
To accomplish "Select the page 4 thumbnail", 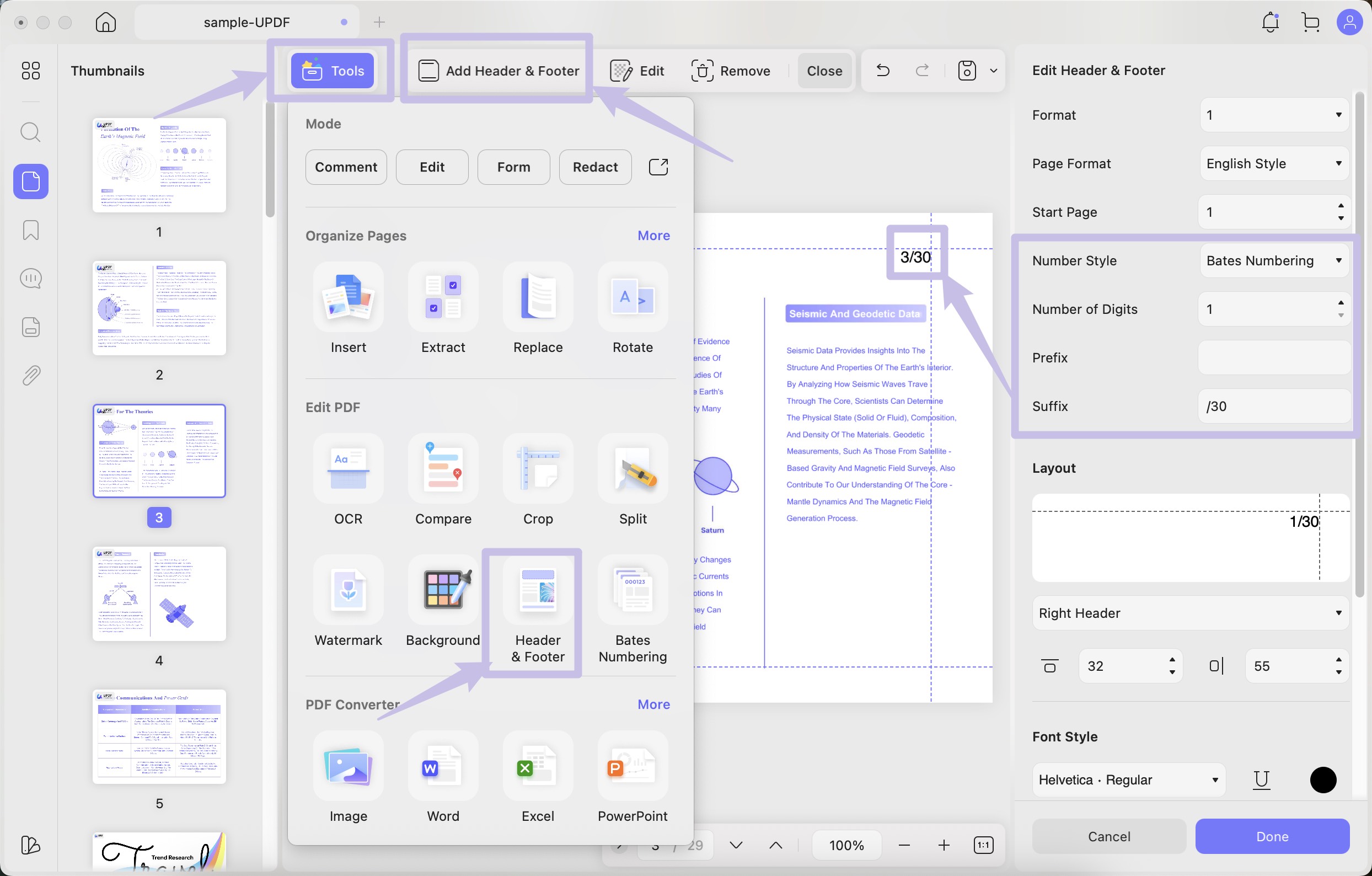I will (x=159, y=595).
